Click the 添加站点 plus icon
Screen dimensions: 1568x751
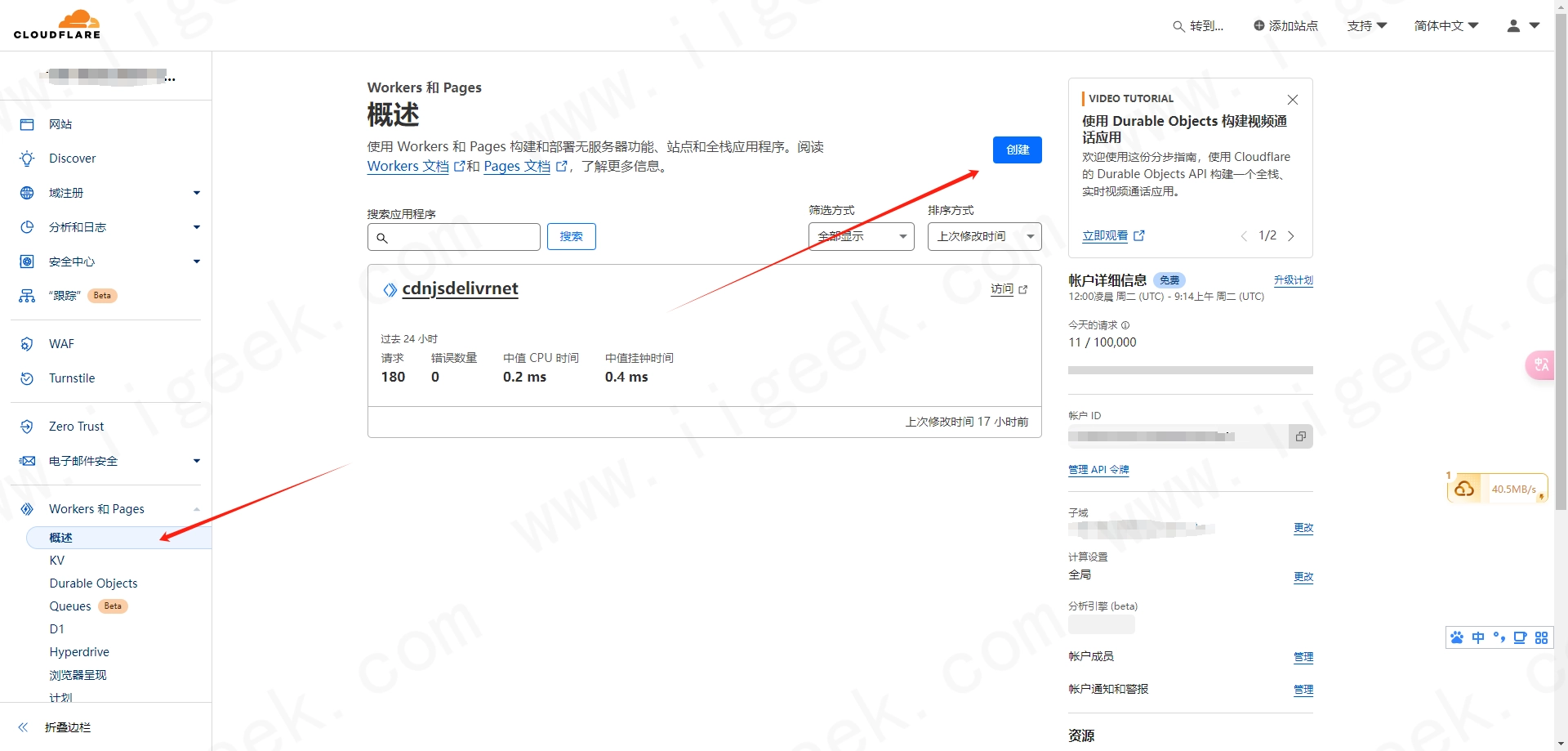tap(1259, 25)
